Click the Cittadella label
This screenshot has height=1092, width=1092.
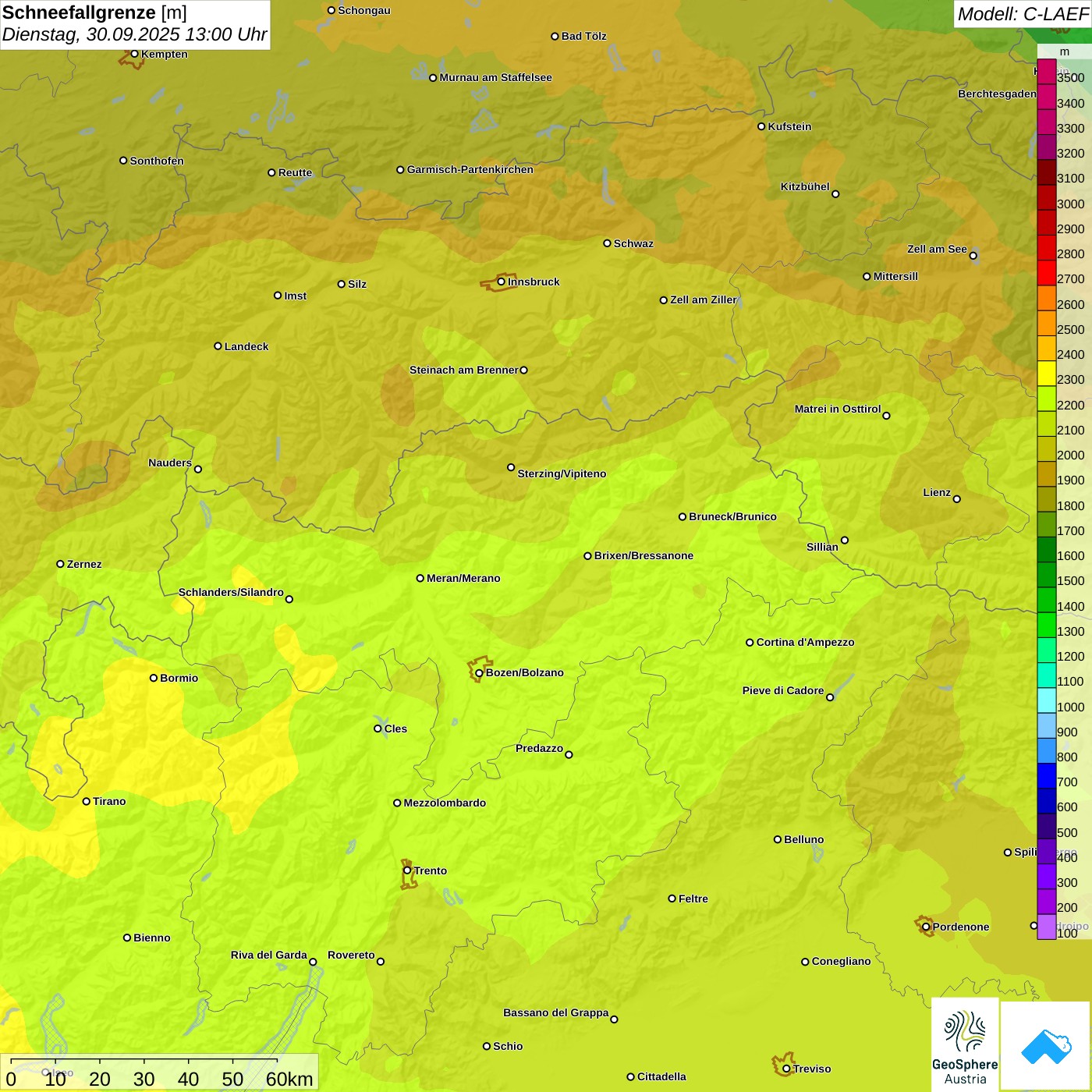pos(661,1076)
